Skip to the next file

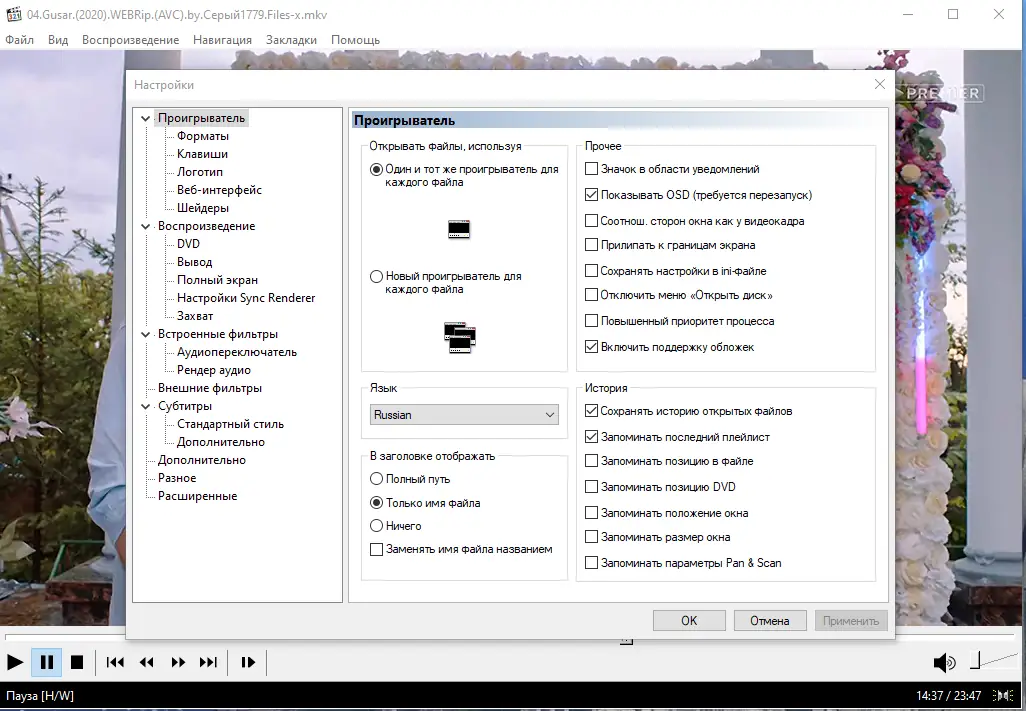click(209, 663)
